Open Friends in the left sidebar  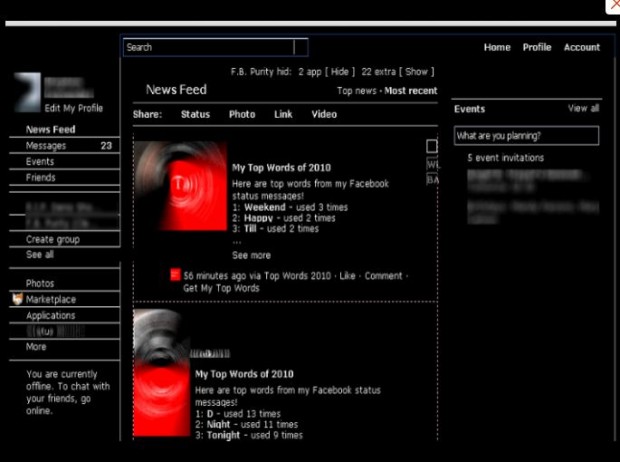point(41,178)
